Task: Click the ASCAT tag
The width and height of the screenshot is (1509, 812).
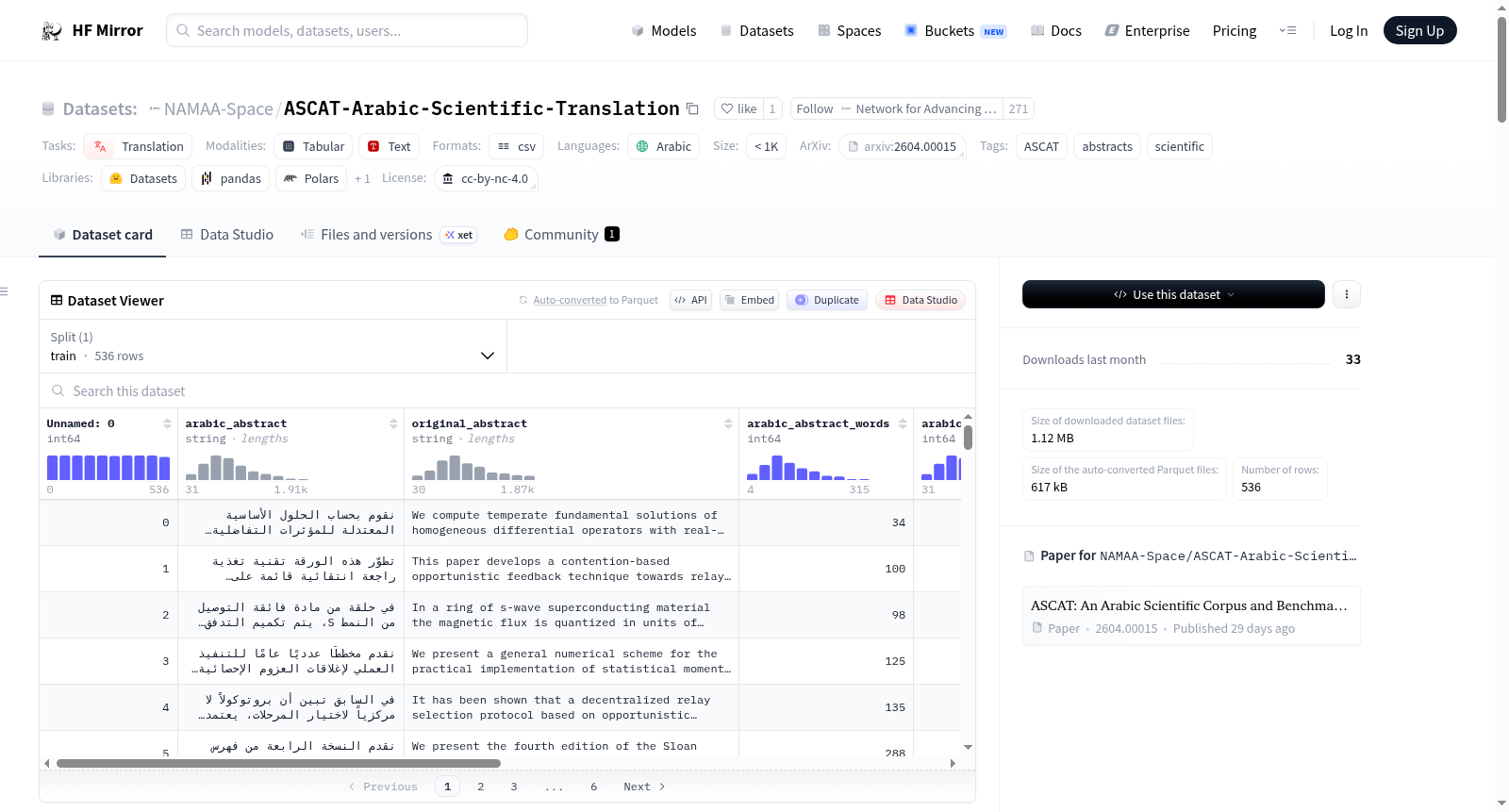Action: (1041, 146)
